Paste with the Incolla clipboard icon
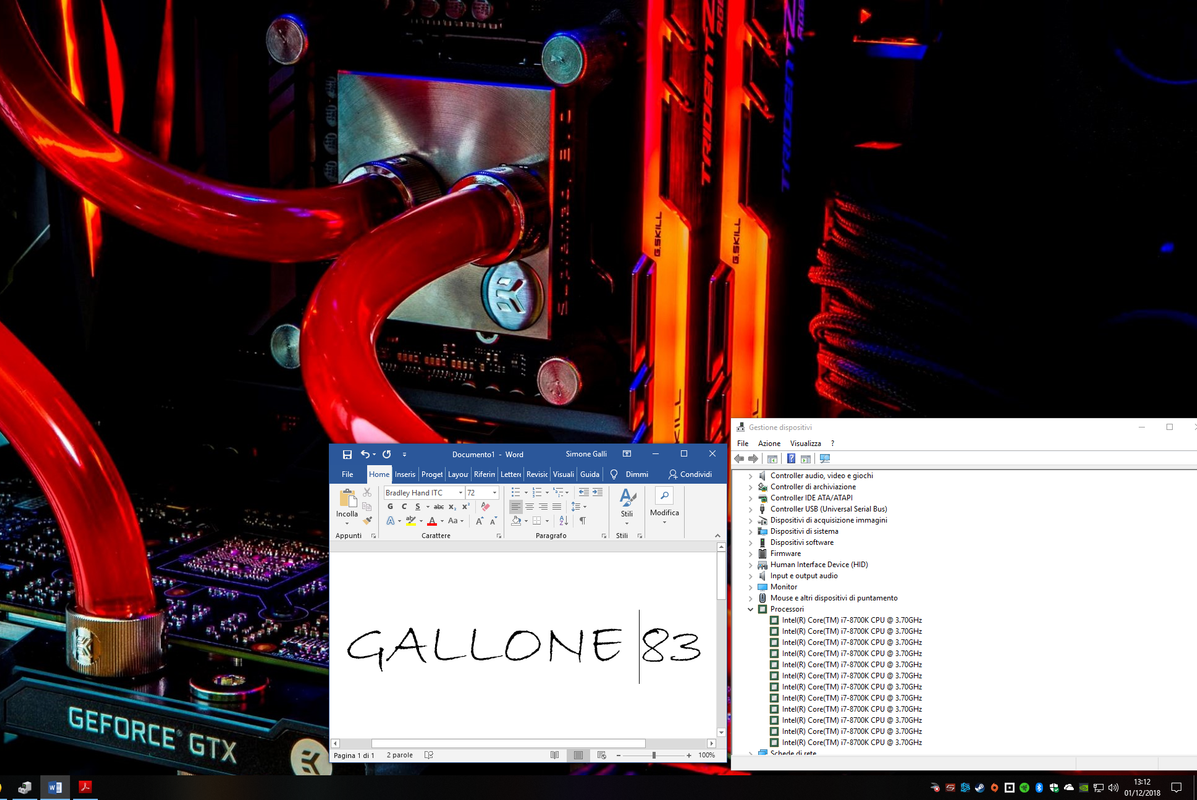1197x800 pixels. click(347, 499)
